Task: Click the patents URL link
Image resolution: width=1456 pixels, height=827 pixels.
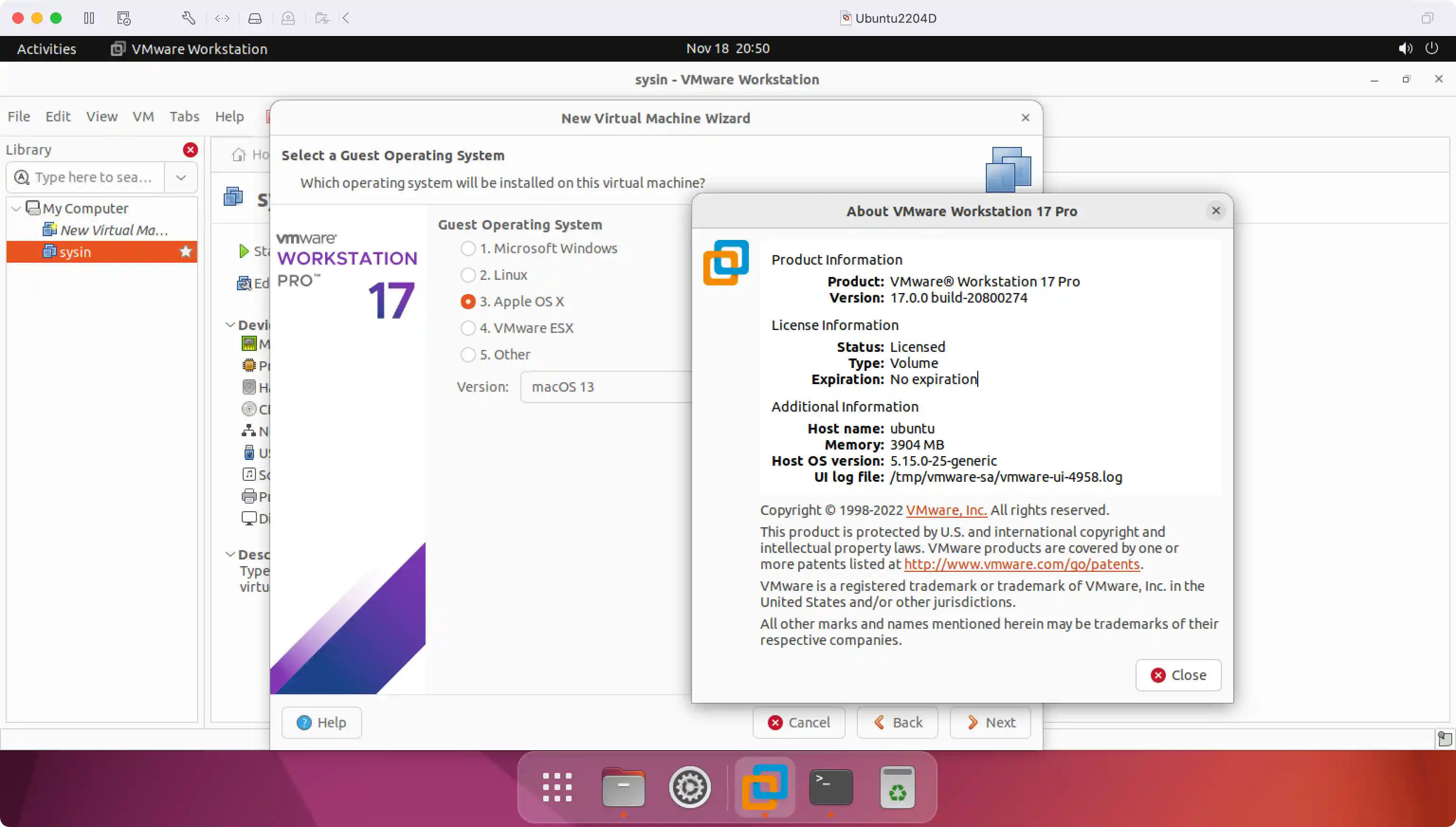Action: 1021,564
